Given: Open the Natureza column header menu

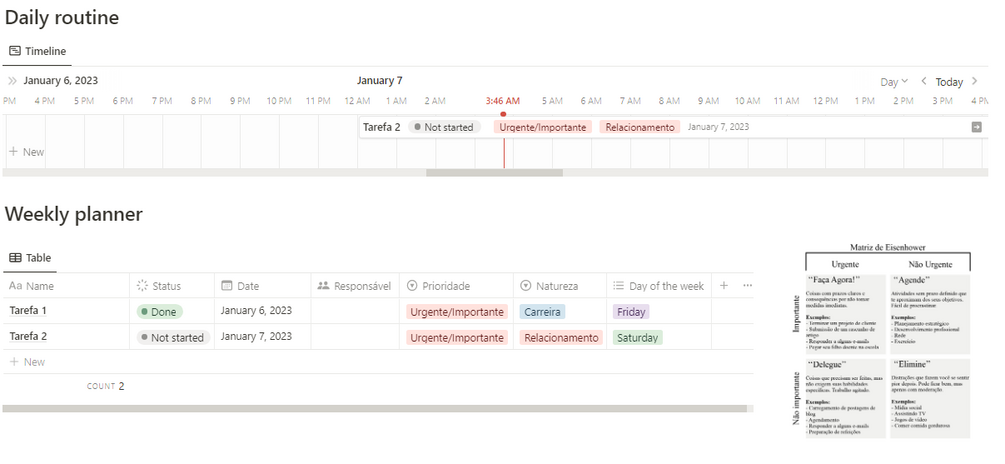Looking at the screenshot, I should (557, 286).
